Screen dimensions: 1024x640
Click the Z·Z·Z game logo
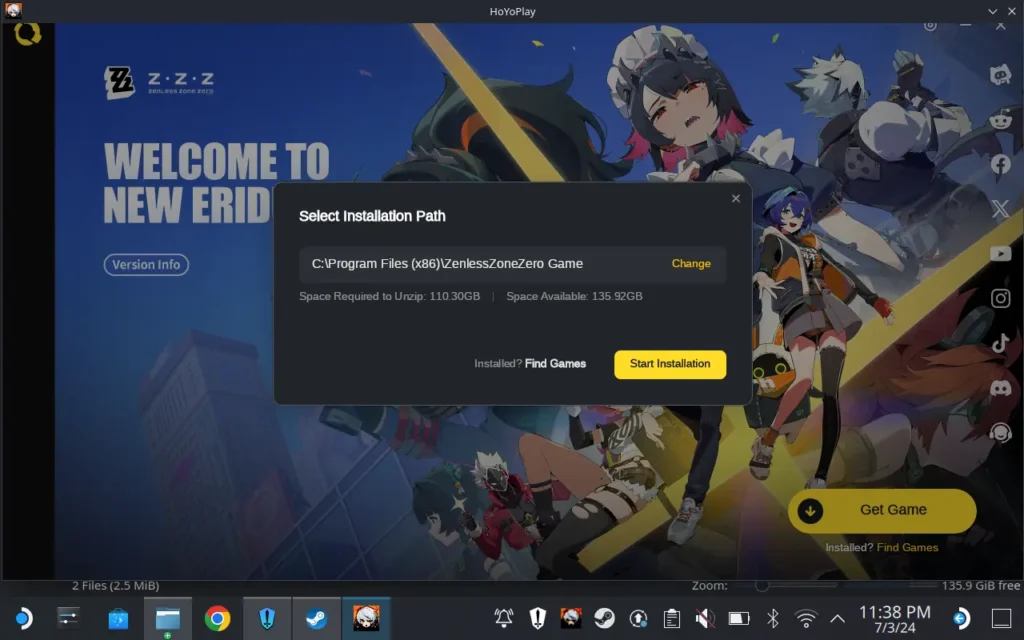pos(159,82)
